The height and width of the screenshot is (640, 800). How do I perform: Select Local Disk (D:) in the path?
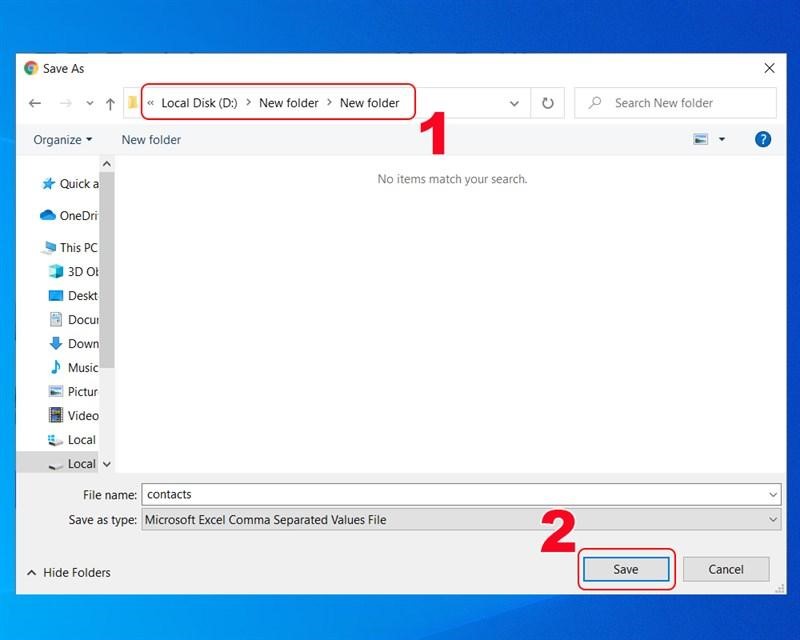click(199, 103)
